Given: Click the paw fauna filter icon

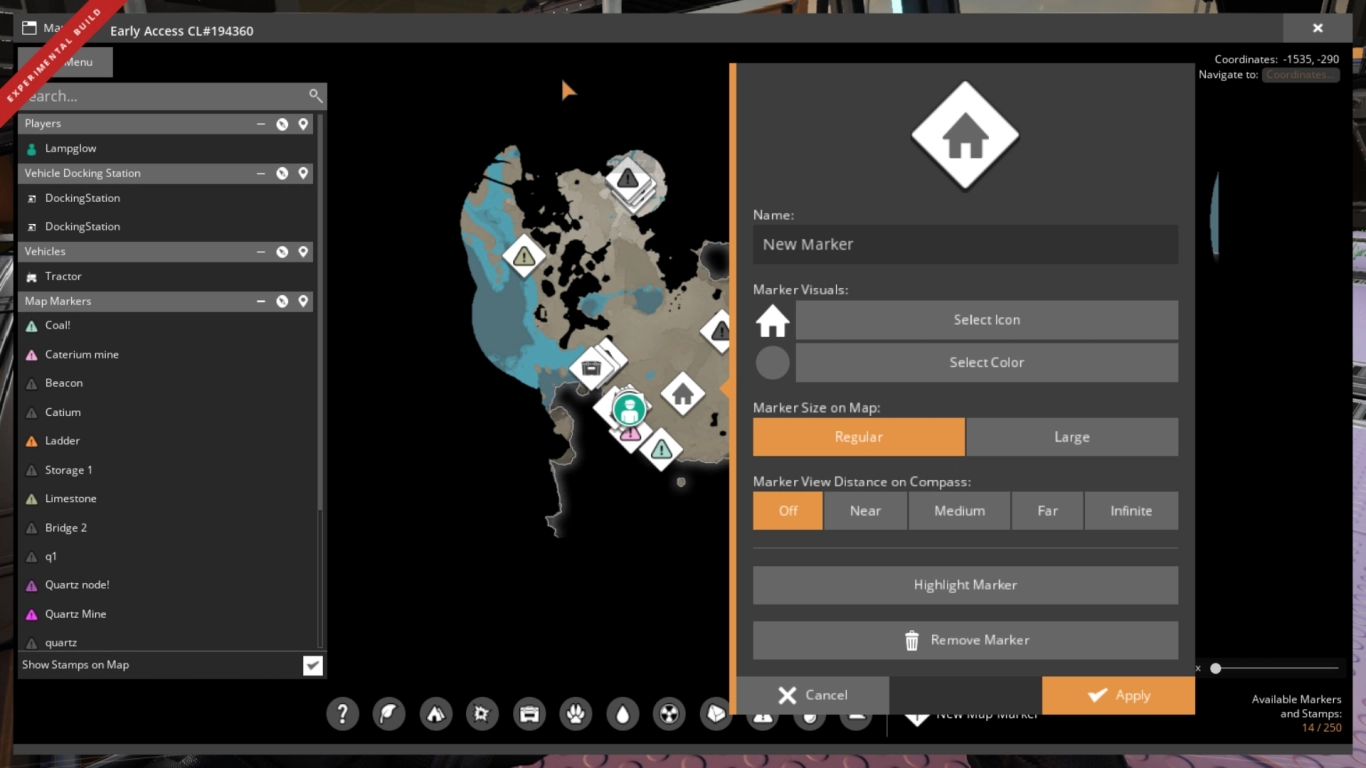Looking at the screenshot, I should pos(575,714).
